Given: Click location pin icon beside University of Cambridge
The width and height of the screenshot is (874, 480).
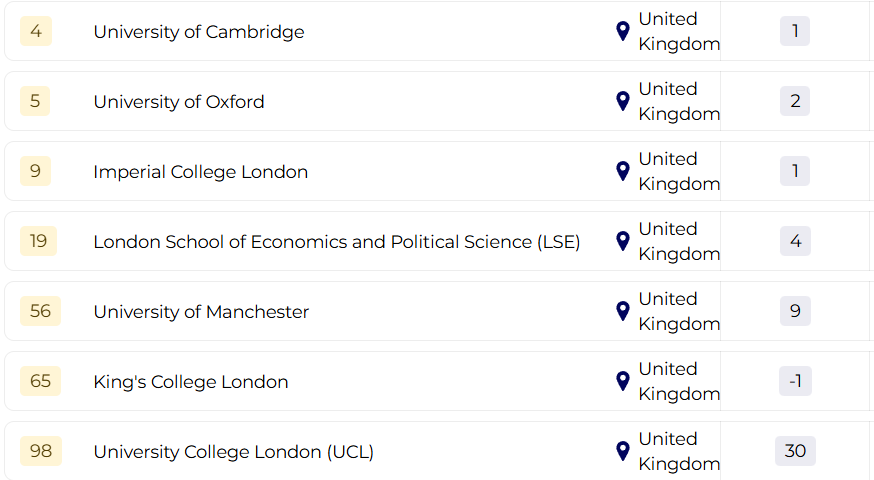Looking at the screenshot, I should coord(623,31).
